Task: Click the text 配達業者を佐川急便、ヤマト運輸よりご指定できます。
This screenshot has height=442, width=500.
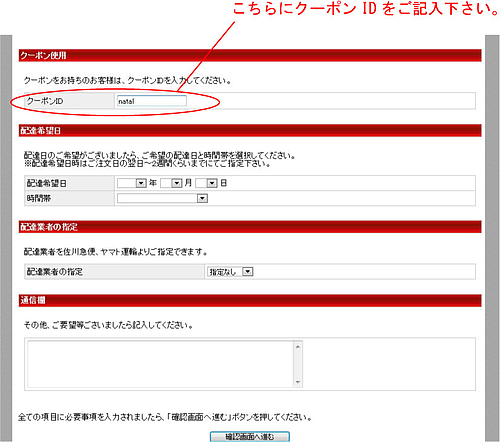Action: (116, 252)
